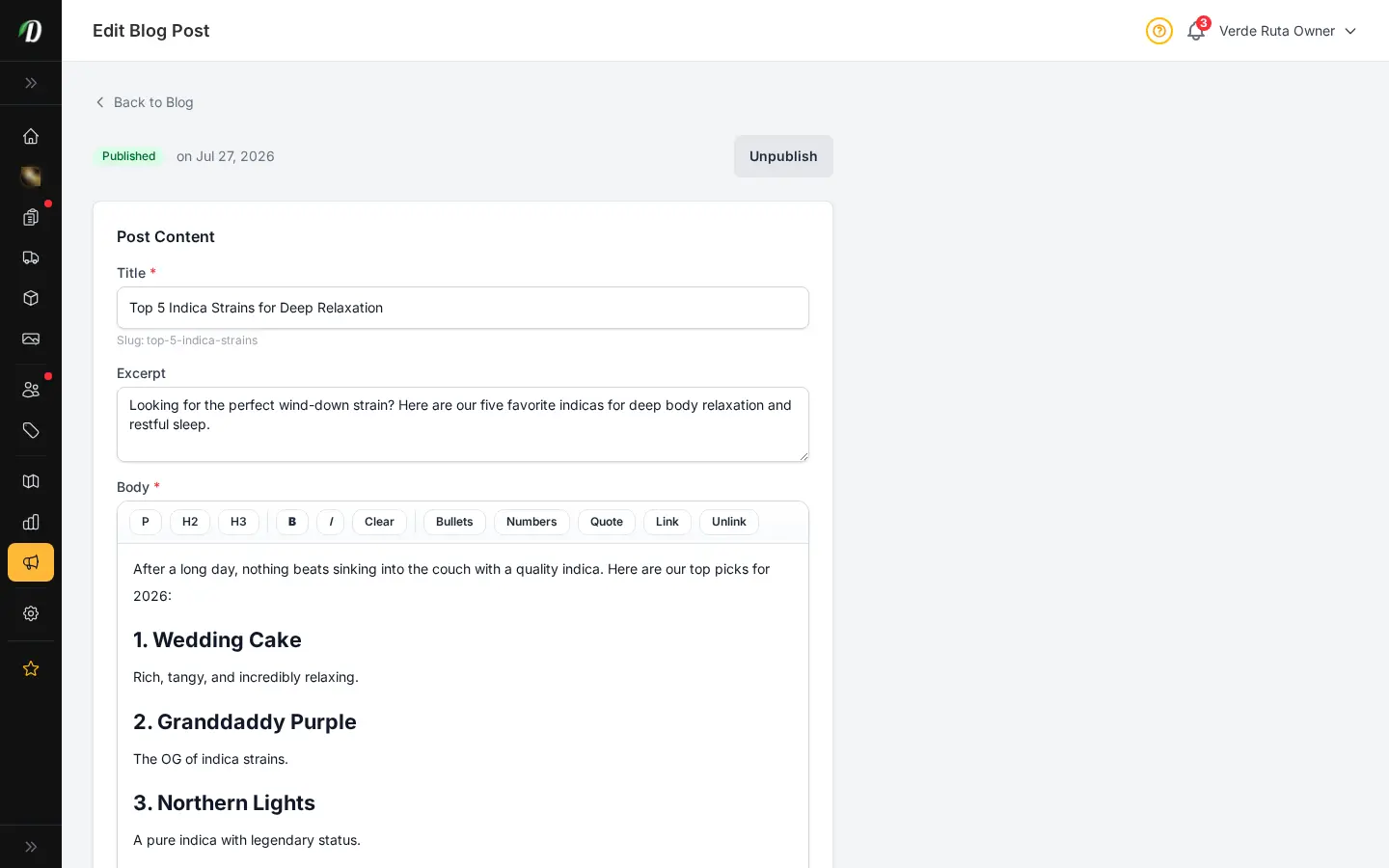Open the Verde Ruta Owner account menu
Screen dimensions: 1389x868
pyautogui.click(x=1288, y=31)
